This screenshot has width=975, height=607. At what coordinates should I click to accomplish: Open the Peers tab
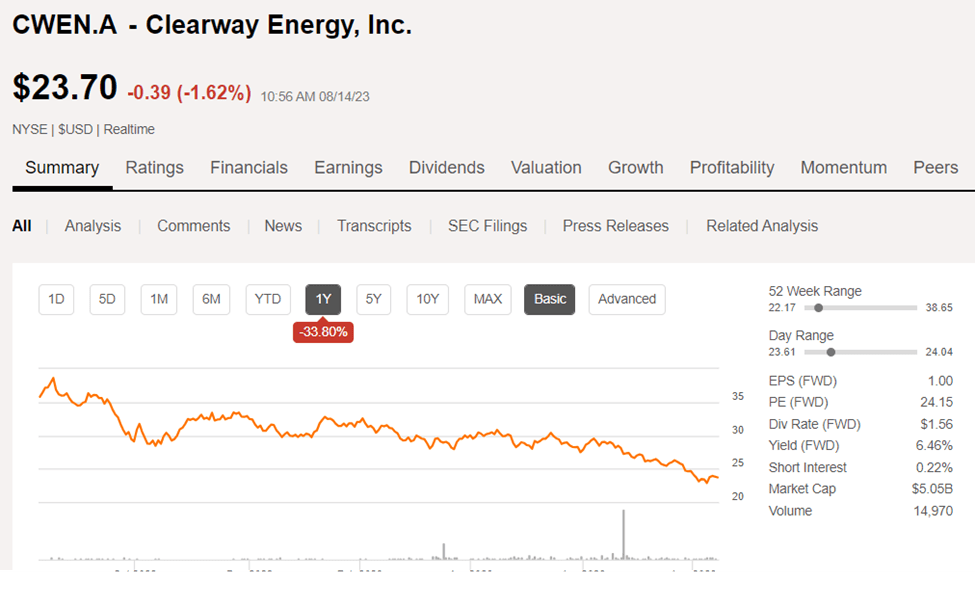pyautogui.click(x=935, y=168)
